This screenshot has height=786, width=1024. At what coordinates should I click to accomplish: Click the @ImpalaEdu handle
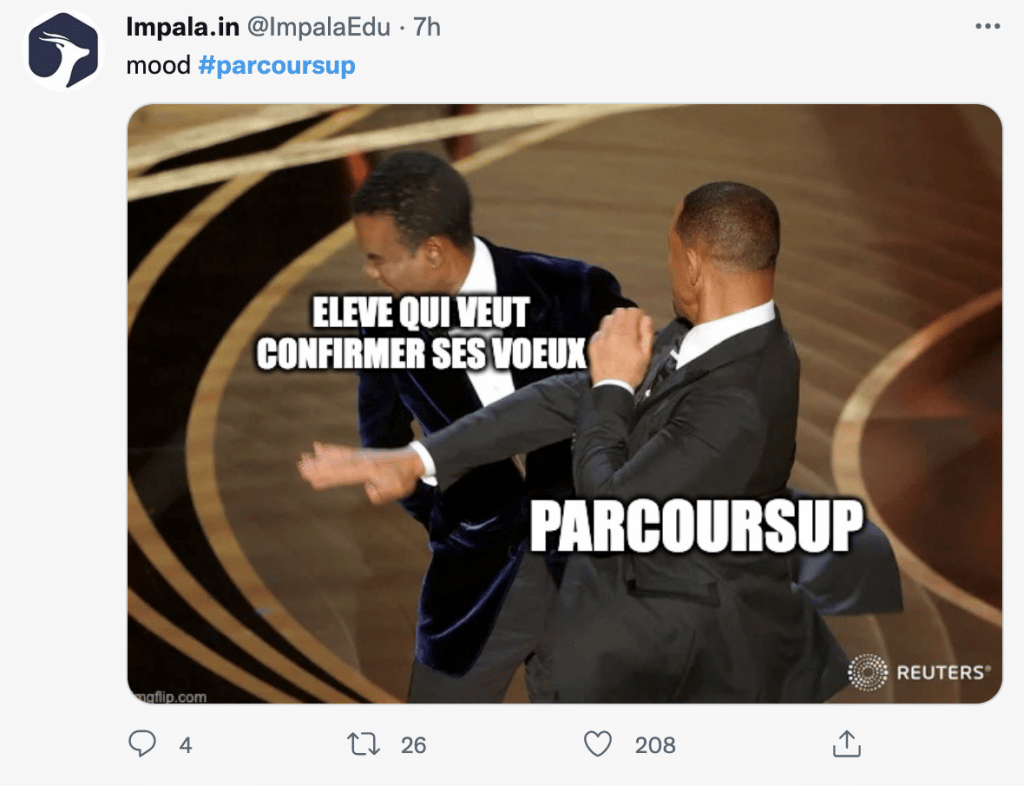point(318,27)
